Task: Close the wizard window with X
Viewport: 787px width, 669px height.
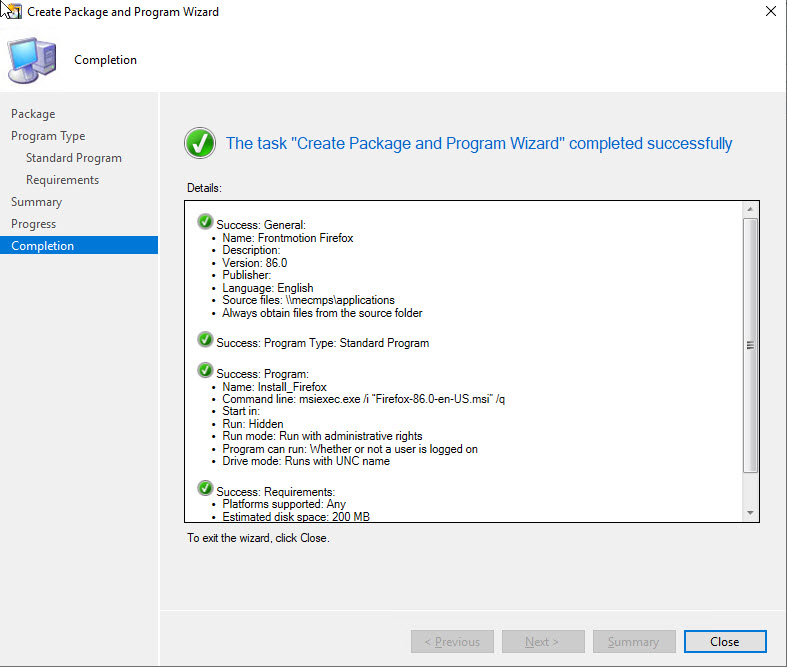Action: pyautogui.click(x=770, y=12)
